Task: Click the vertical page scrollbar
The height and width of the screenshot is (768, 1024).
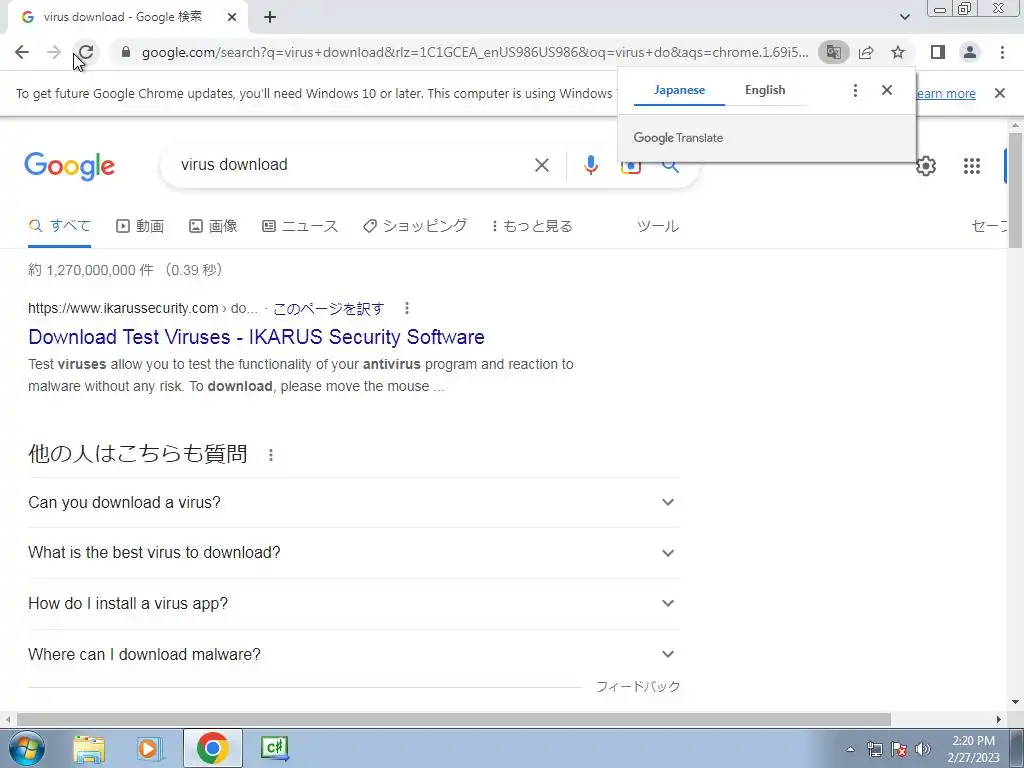Action: click(x=1015, y=191)
